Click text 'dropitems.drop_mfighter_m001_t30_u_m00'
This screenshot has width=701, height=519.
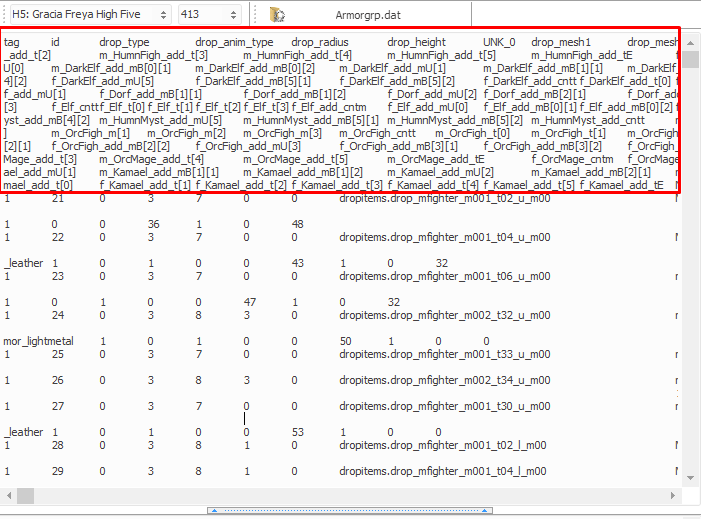(x=444, y=406)
